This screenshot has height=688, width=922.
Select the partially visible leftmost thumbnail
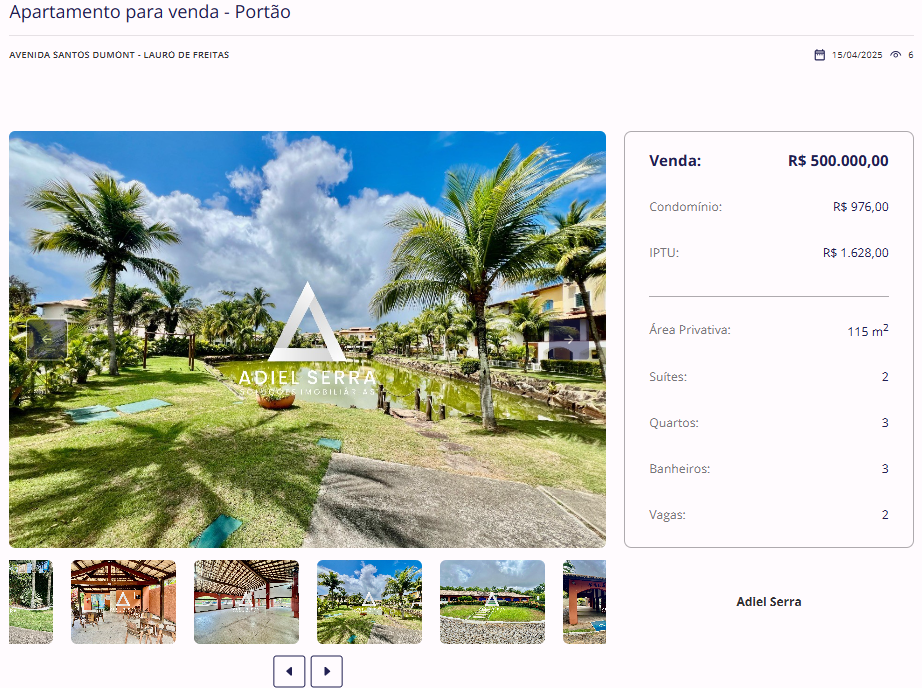pos(31,602)
